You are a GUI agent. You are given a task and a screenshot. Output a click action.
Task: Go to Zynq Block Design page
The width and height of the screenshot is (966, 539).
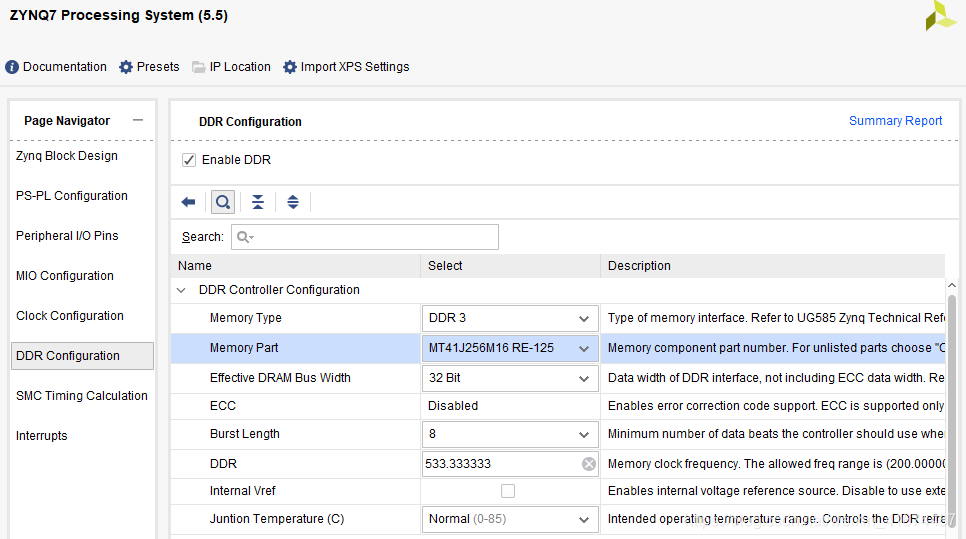[x=67, y=156]
